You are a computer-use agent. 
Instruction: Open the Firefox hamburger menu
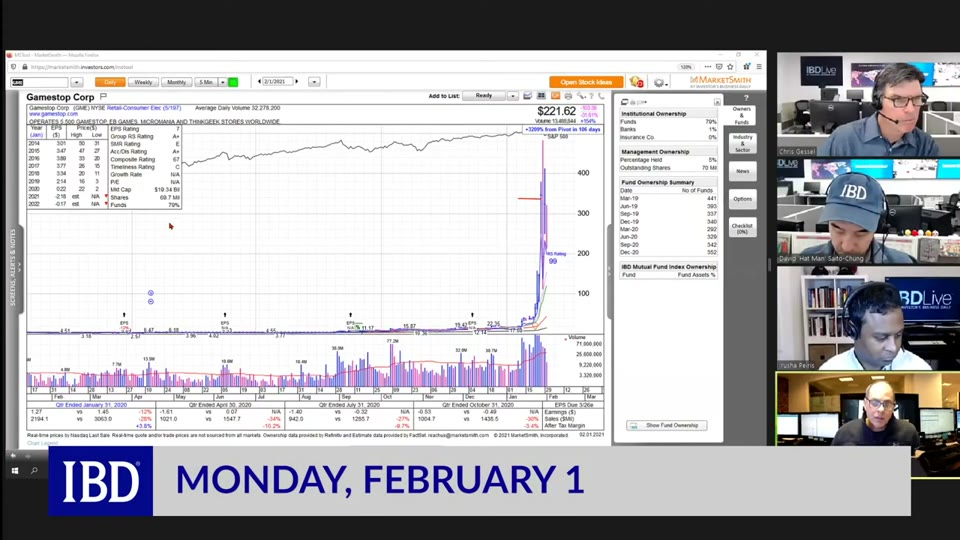pyautogui.click(x=759, y=67)
